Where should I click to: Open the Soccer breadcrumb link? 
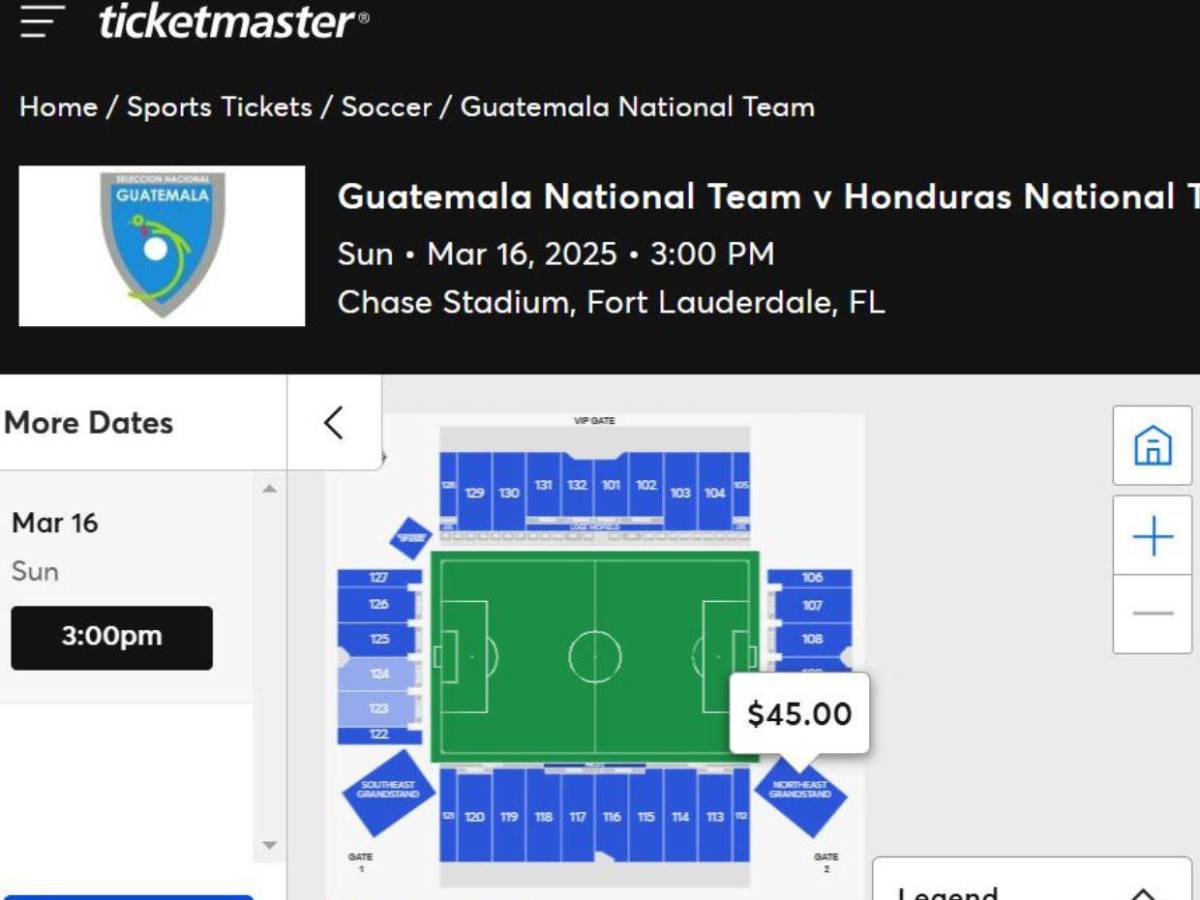387,107
